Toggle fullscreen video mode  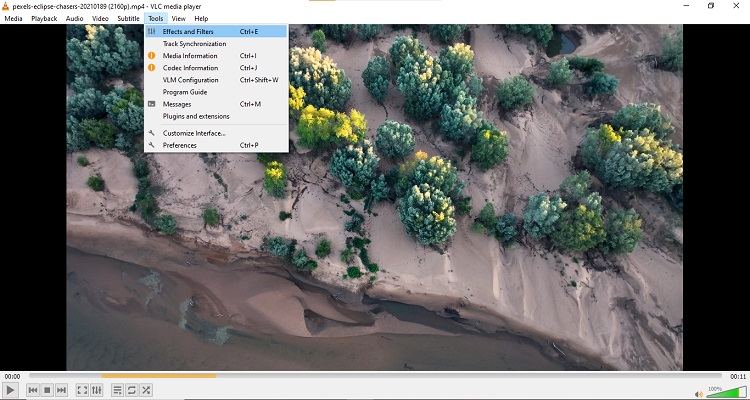[82, 390]
